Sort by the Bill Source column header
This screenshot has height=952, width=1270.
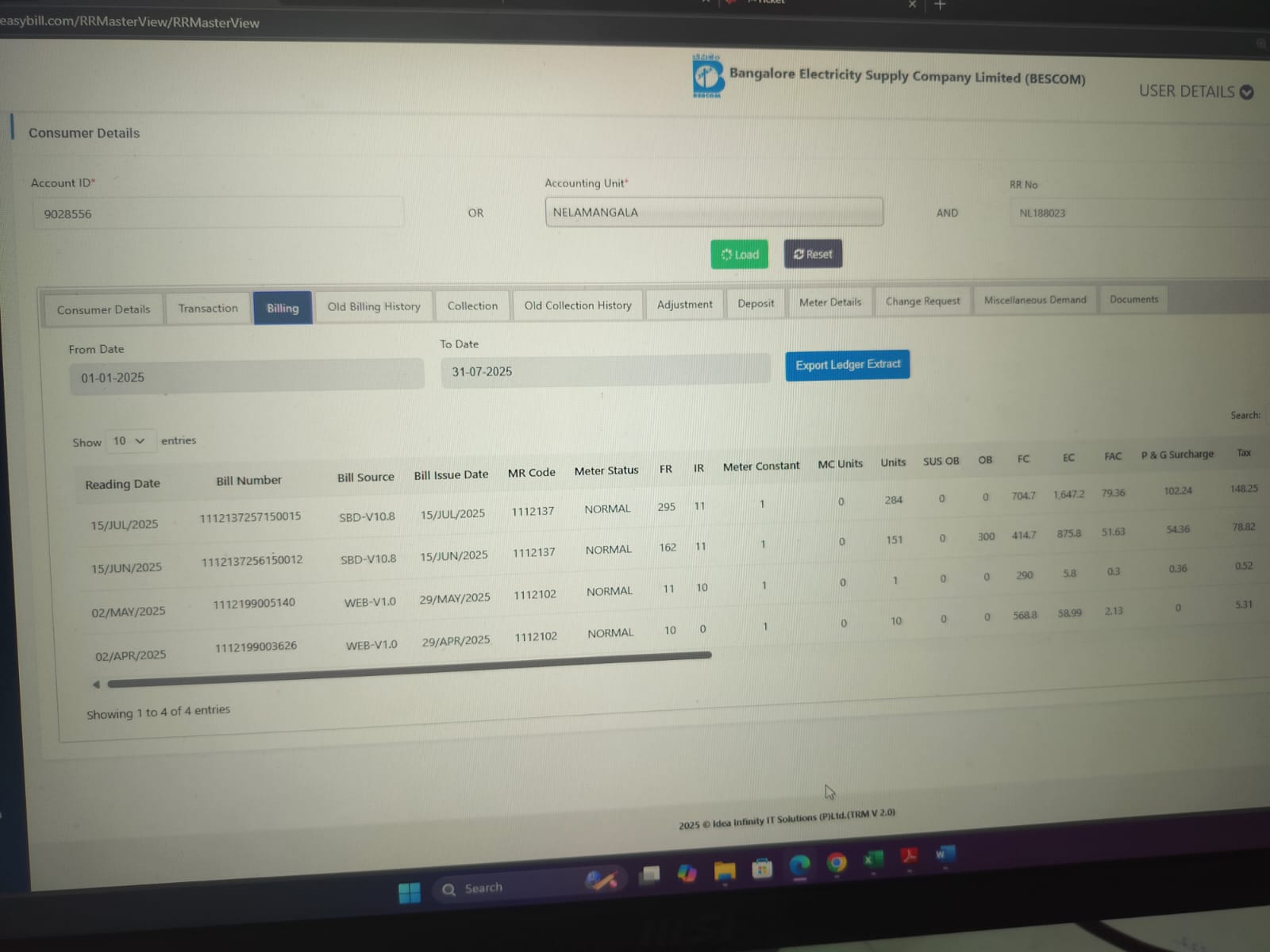coord(365,477)
